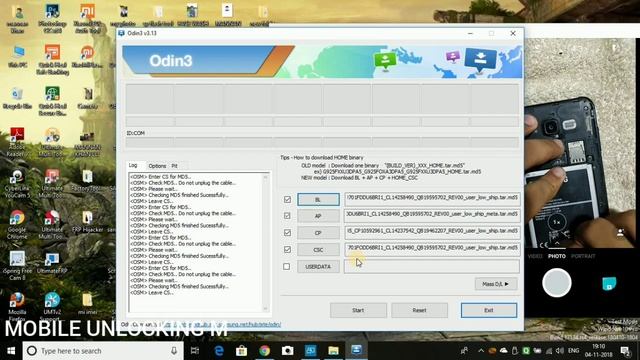Open Recycle Bin on desktop
640x360 pixels.
point(17,99)
